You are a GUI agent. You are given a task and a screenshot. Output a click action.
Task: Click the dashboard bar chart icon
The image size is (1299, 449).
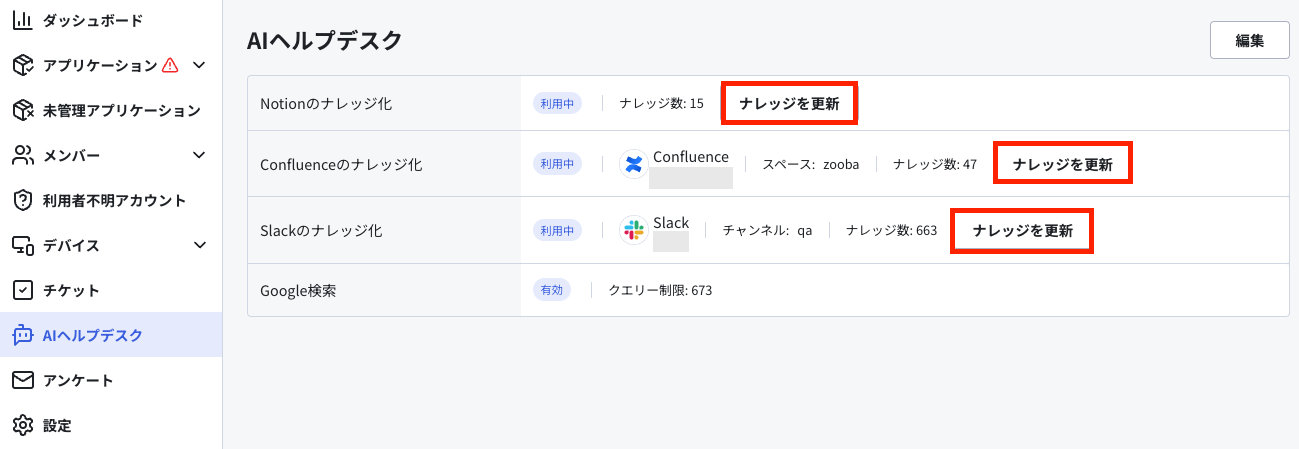tap(22, 20)
